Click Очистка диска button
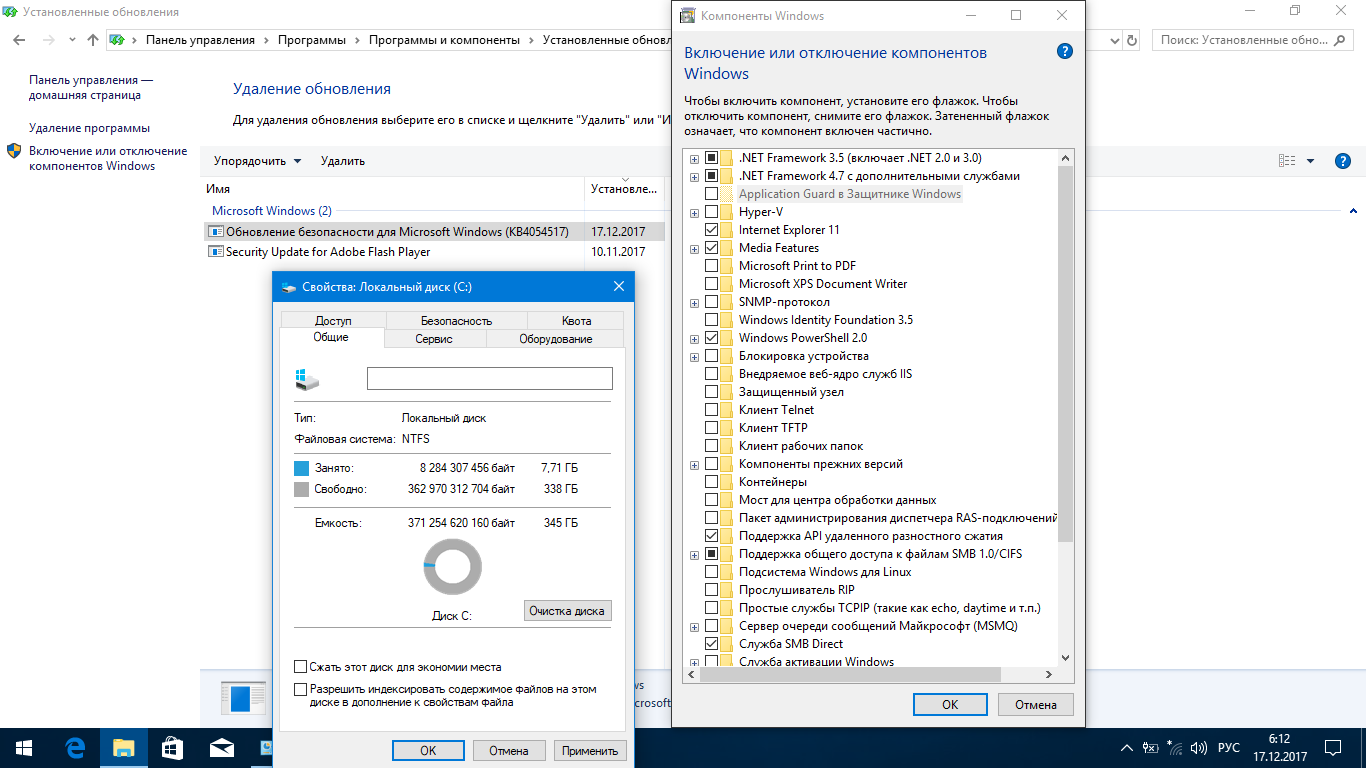 (567, 611)
